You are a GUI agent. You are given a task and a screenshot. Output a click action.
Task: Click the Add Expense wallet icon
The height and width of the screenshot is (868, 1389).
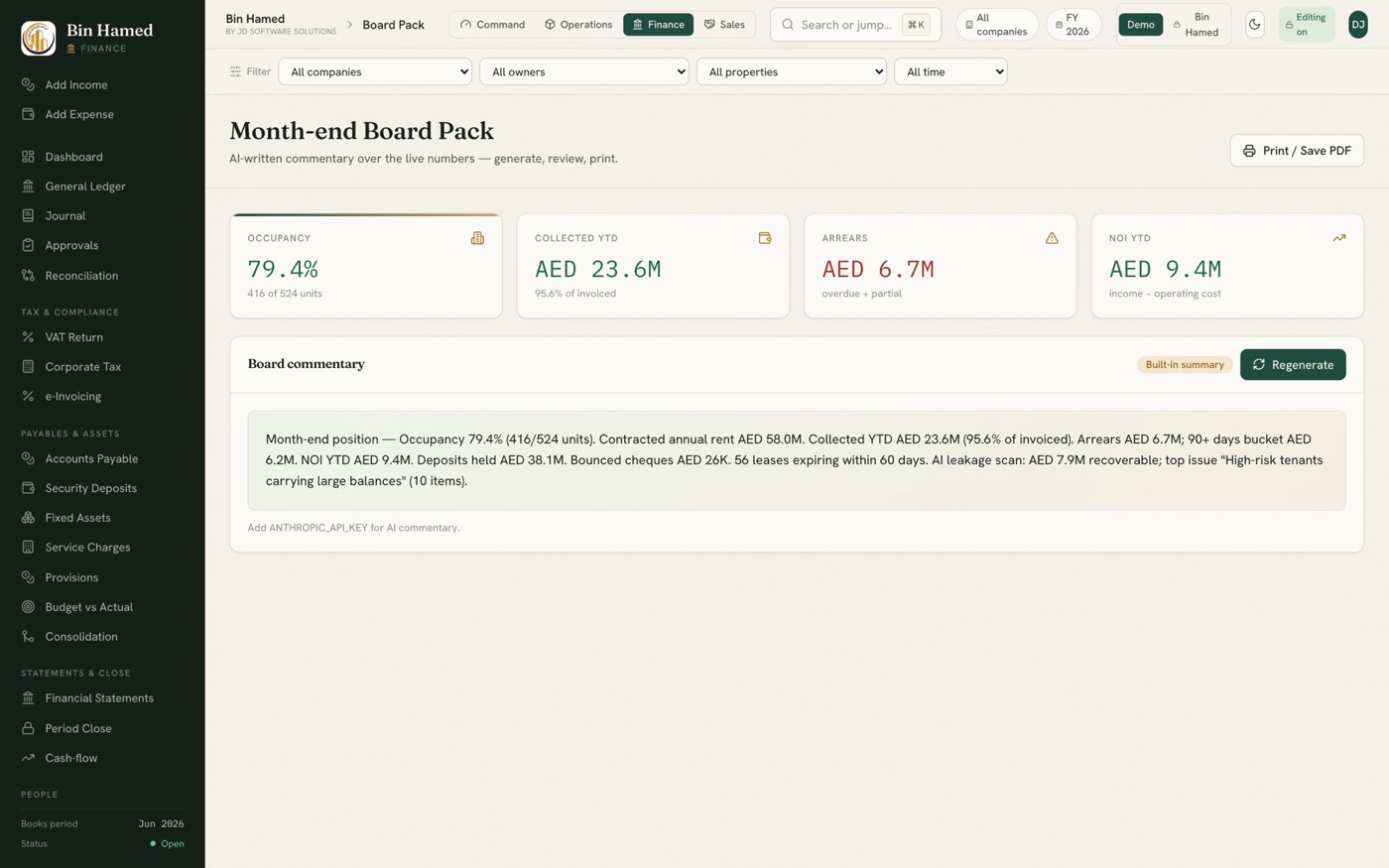(x=28, y=114)
